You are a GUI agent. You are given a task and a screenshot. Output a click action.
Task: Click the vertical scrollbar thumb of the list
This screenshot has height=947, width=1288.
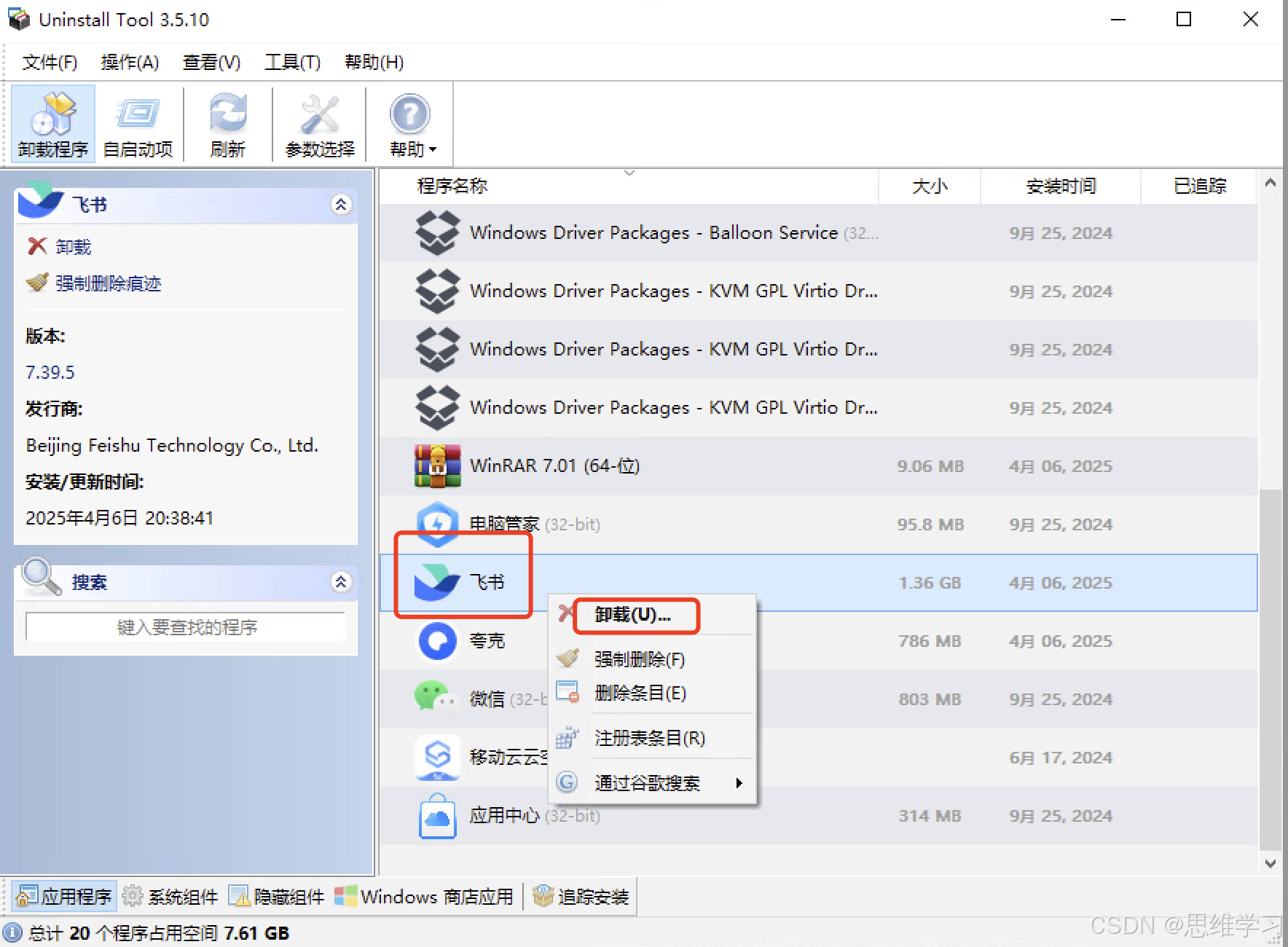[x=1271, y=669]
